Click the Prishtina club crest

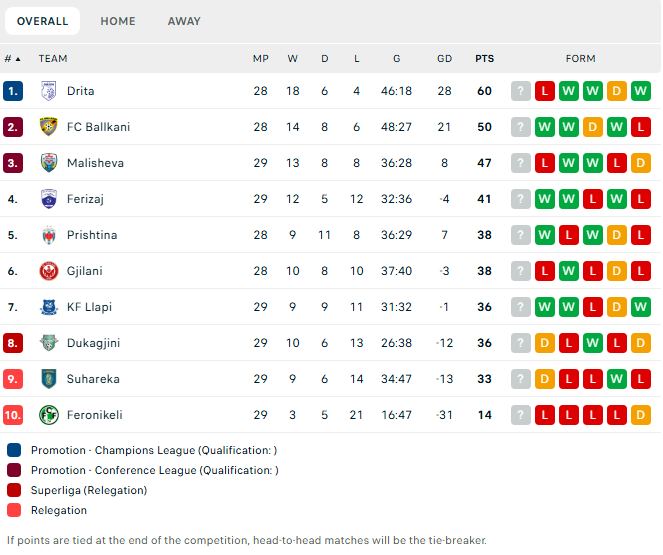49,235
